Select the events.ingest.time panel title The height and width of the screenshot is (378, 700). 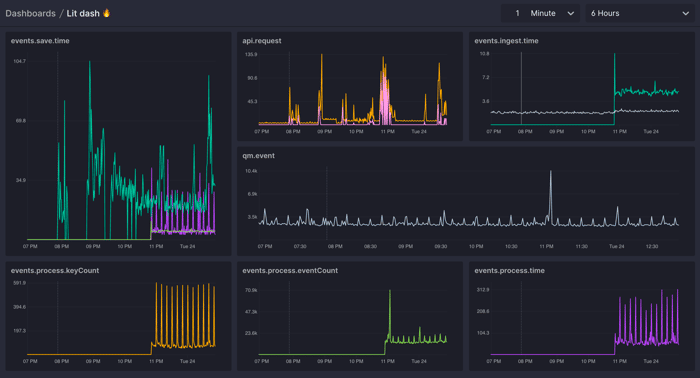(x=506, y=41)
